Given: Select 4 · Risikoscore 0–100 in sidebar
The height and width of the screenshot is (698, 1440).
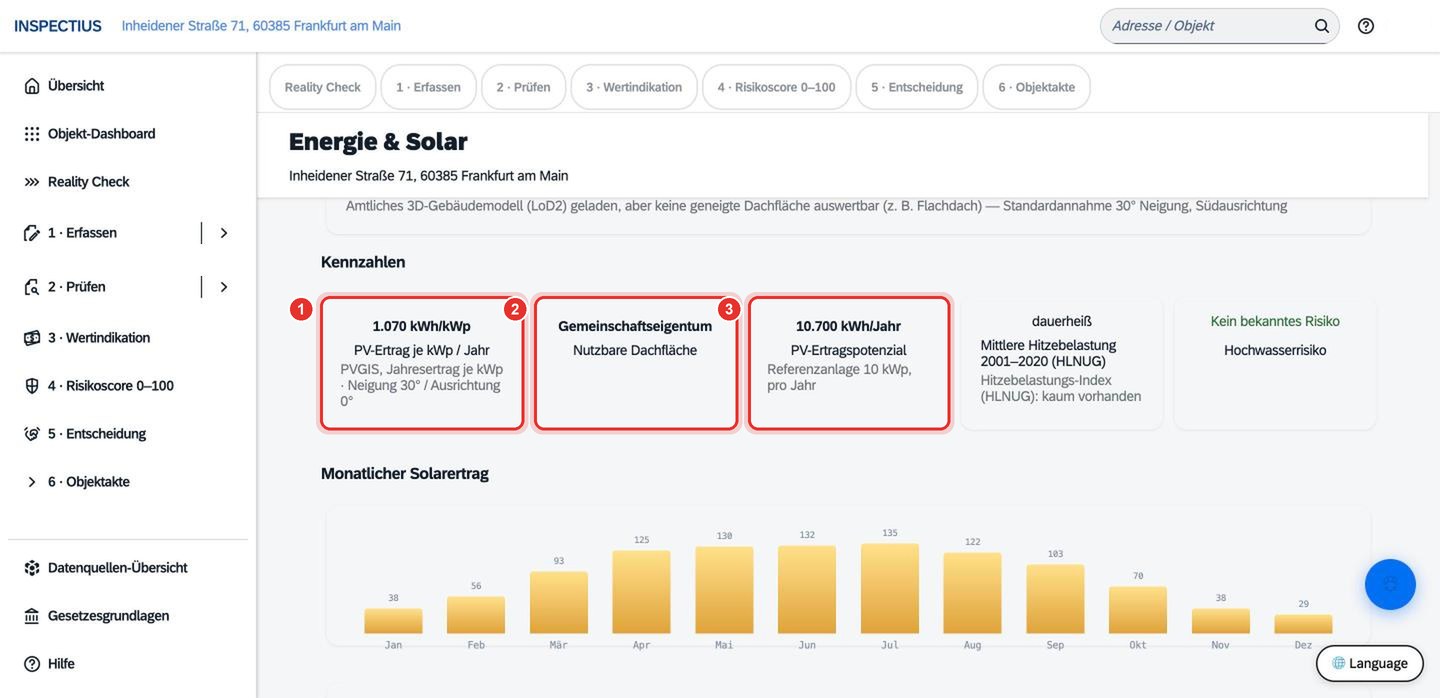Looking at the screenshot, I should point(128,386).
